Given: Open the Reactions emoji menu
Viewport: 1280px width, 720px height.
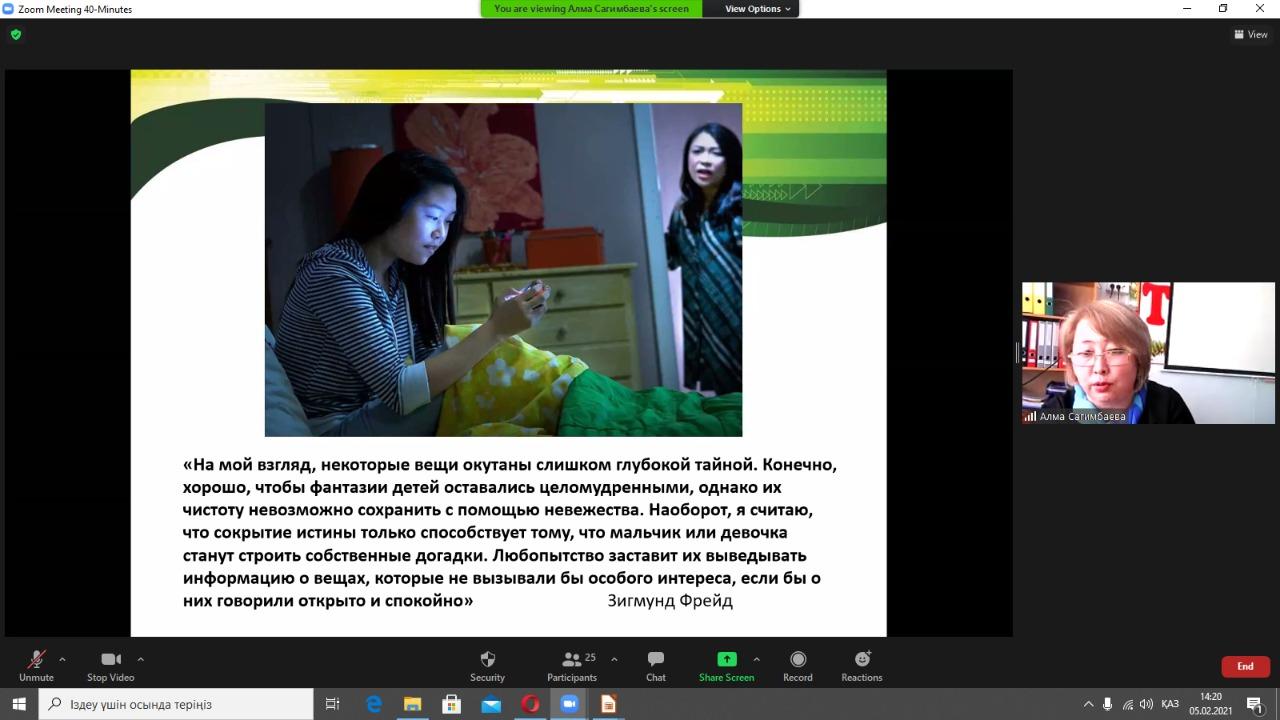Looking at the screenshot, I should [x=861, y=665].
